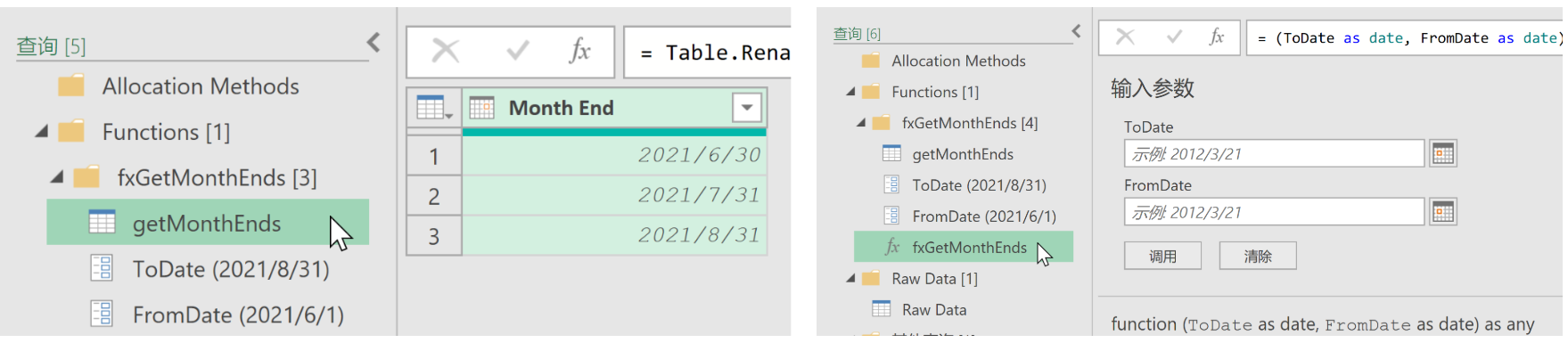Click the ToDate date input field
The width and height of the screenshot is (1568, 343).
pyautogui.click(x=1274, y=153)
